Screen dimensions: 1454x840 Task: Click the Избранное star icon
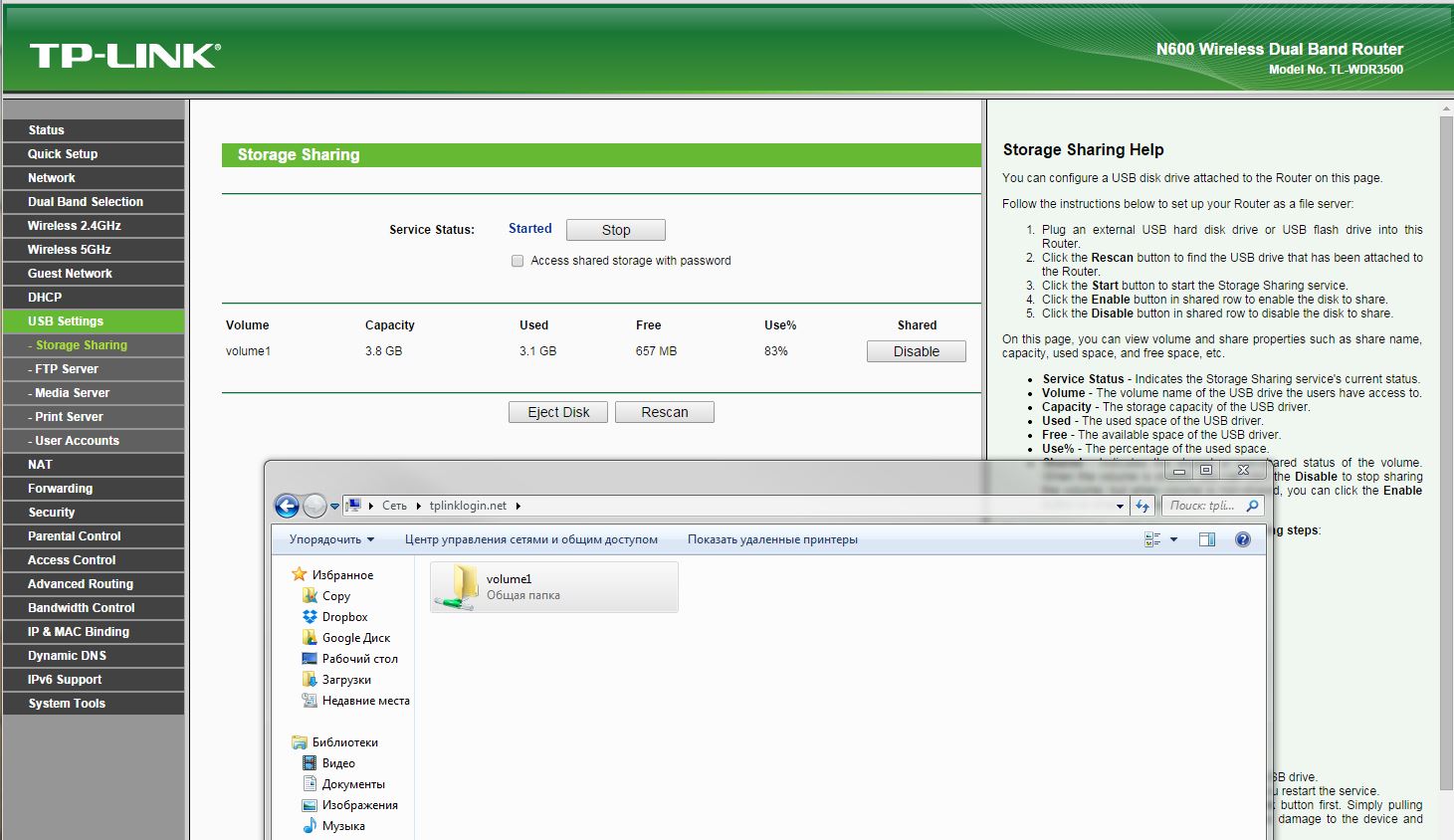(299, 574)
